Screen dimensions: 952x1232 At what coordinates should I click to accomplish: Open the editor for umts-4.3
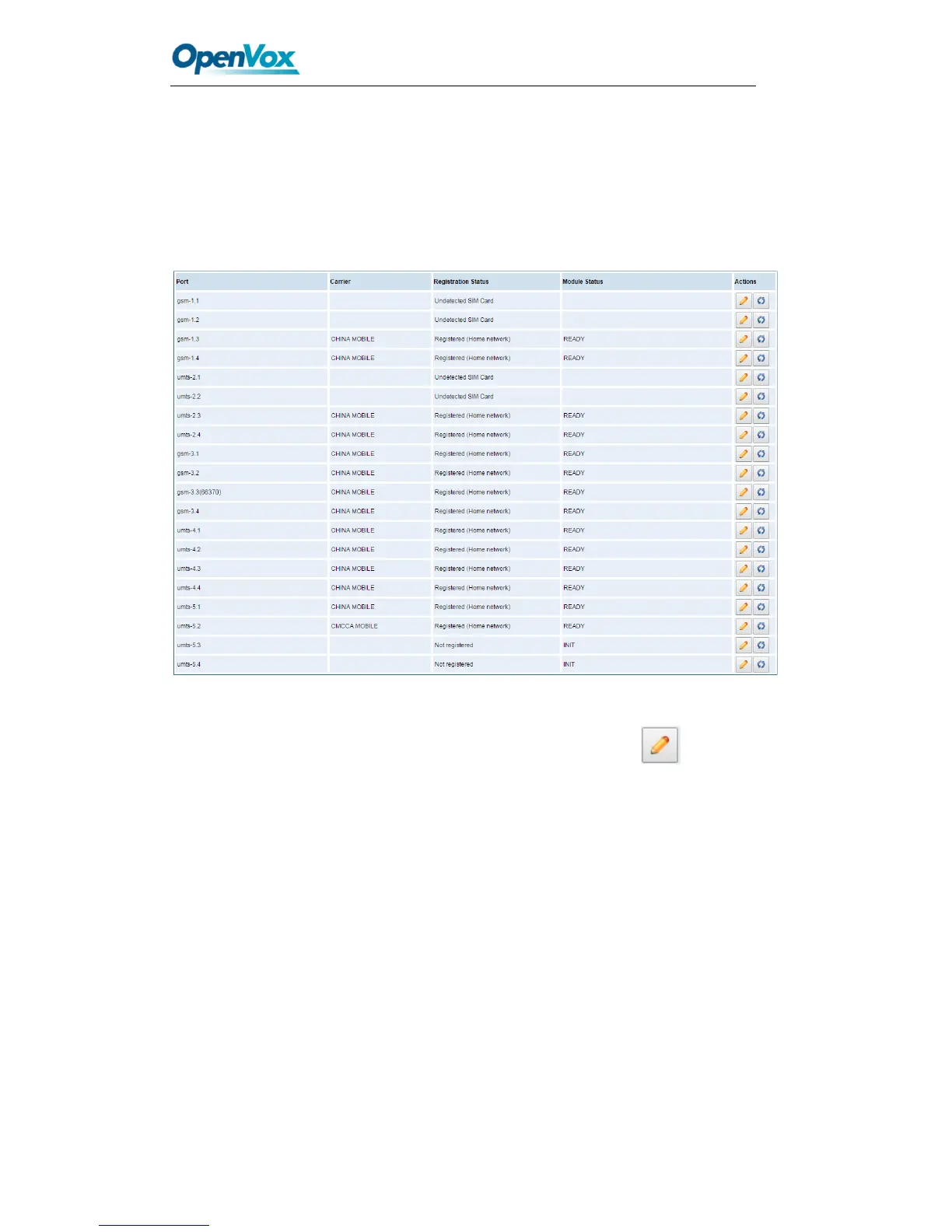(744, 569)
